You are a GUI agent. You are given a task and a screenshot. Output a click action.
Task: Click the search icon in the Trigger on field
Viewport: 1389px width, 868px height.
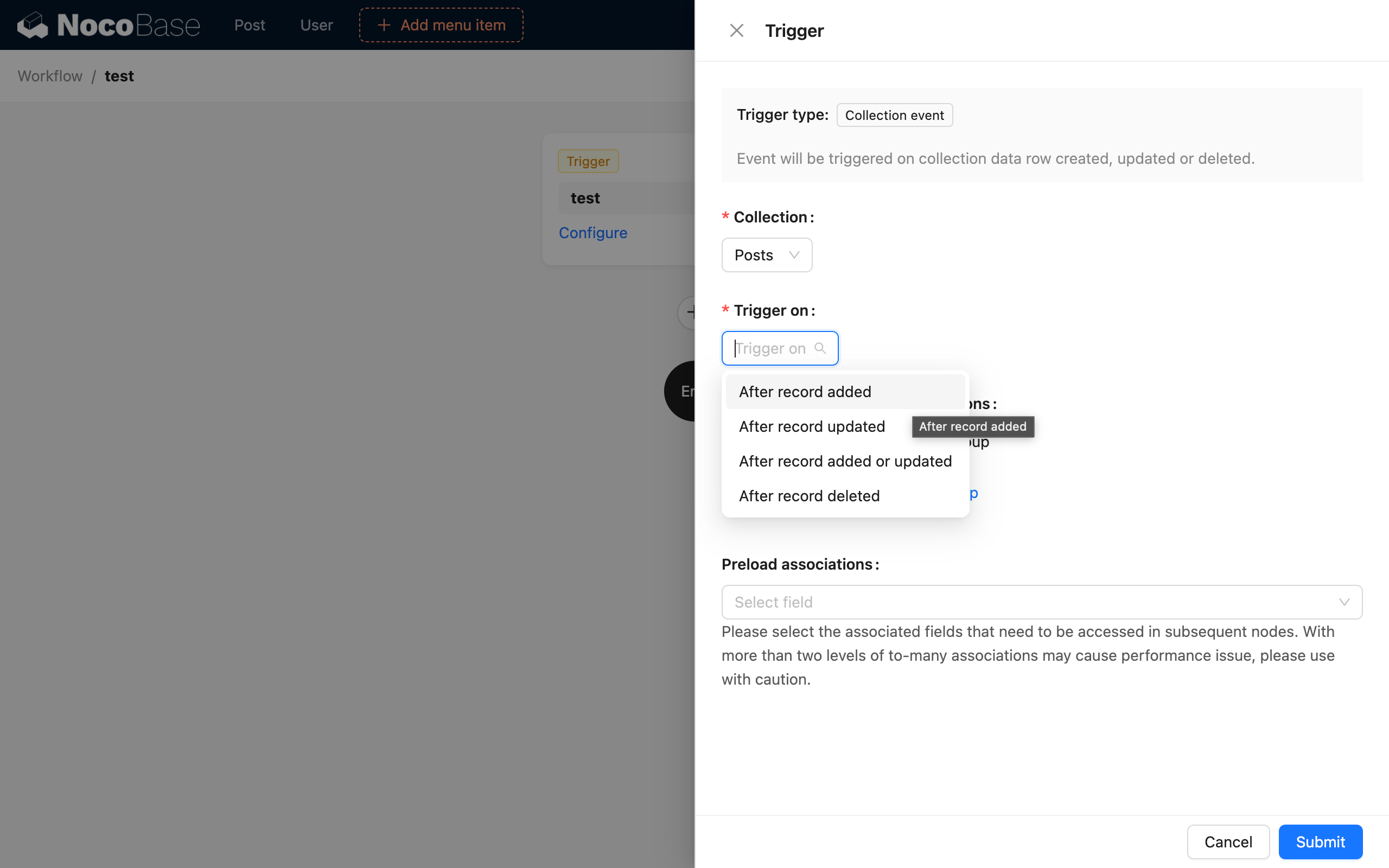(820, 347)
